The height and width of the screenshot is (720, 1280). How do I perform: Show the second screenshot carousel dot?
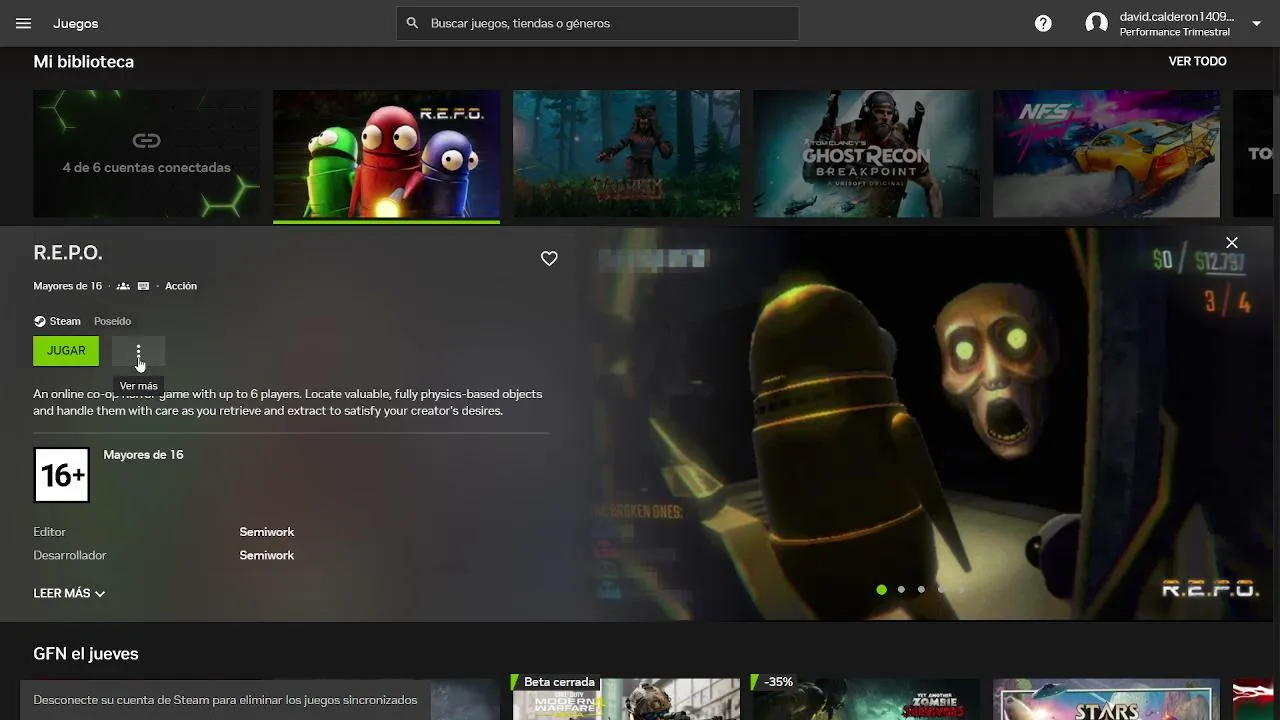coord(901,590)
